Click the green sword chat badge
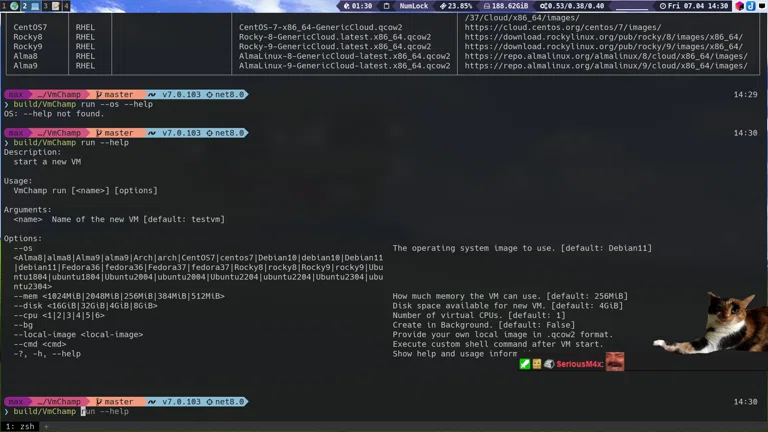The height and width of the screenshot is (432, 768). tap(525, 364)
